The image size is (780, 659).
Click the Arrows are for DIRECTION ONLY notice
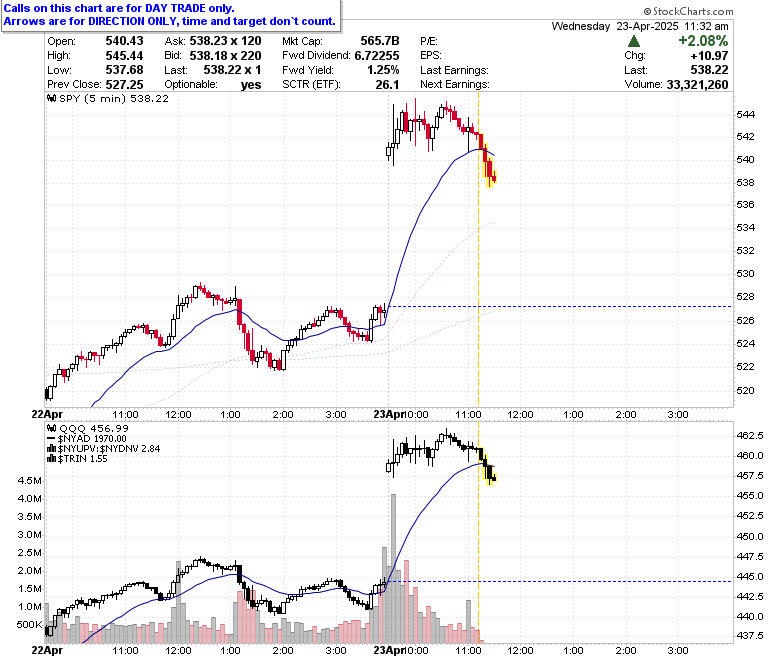click(x=170, y=21)
